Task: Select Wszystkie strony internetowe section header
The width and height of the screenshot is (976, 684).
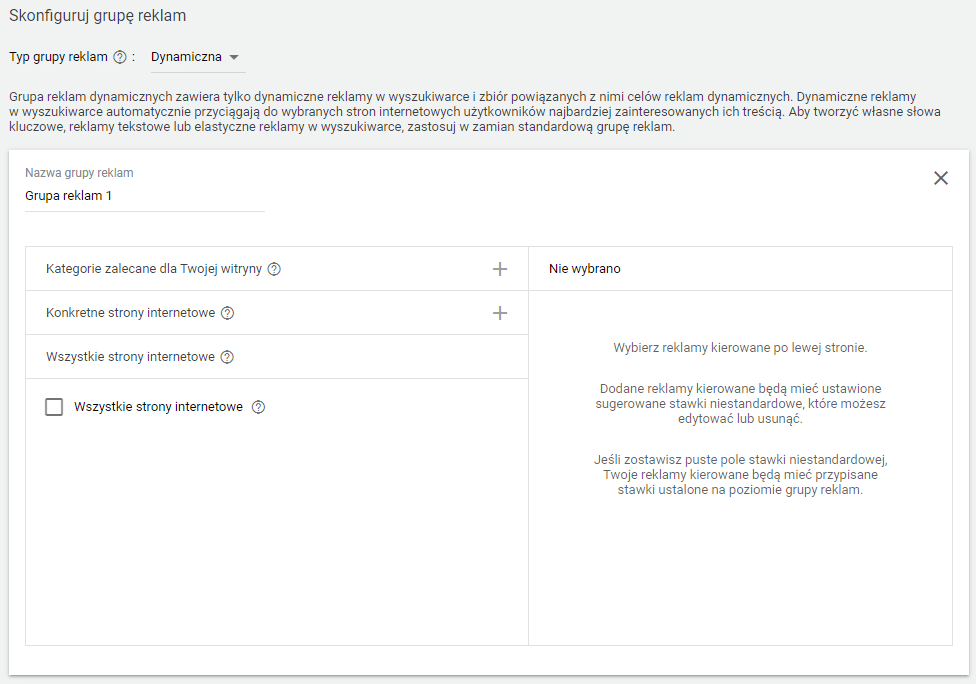Action: point(130,357)
